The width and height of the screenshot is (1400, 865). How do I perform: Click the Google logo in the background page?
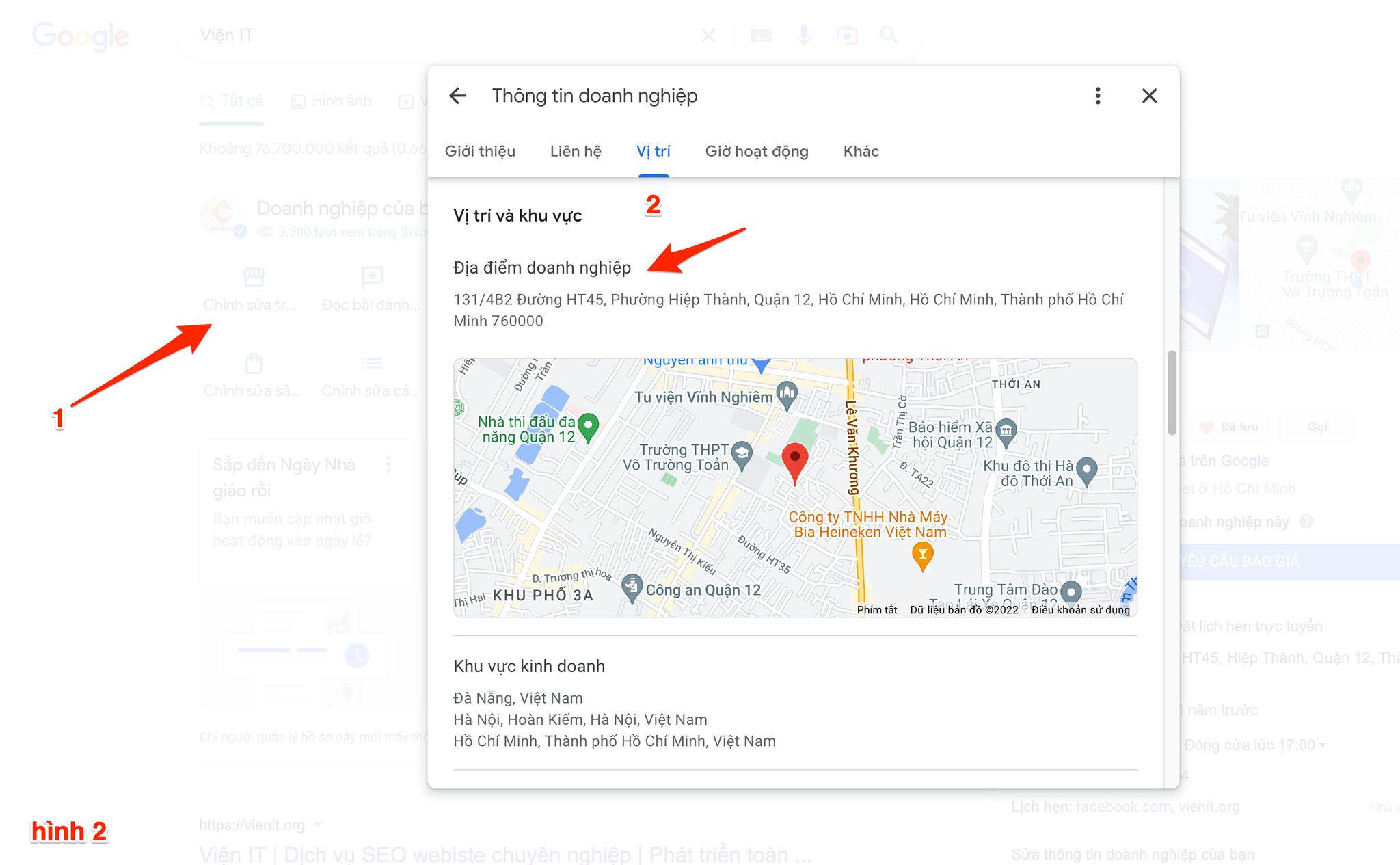(x=81, y=36)
